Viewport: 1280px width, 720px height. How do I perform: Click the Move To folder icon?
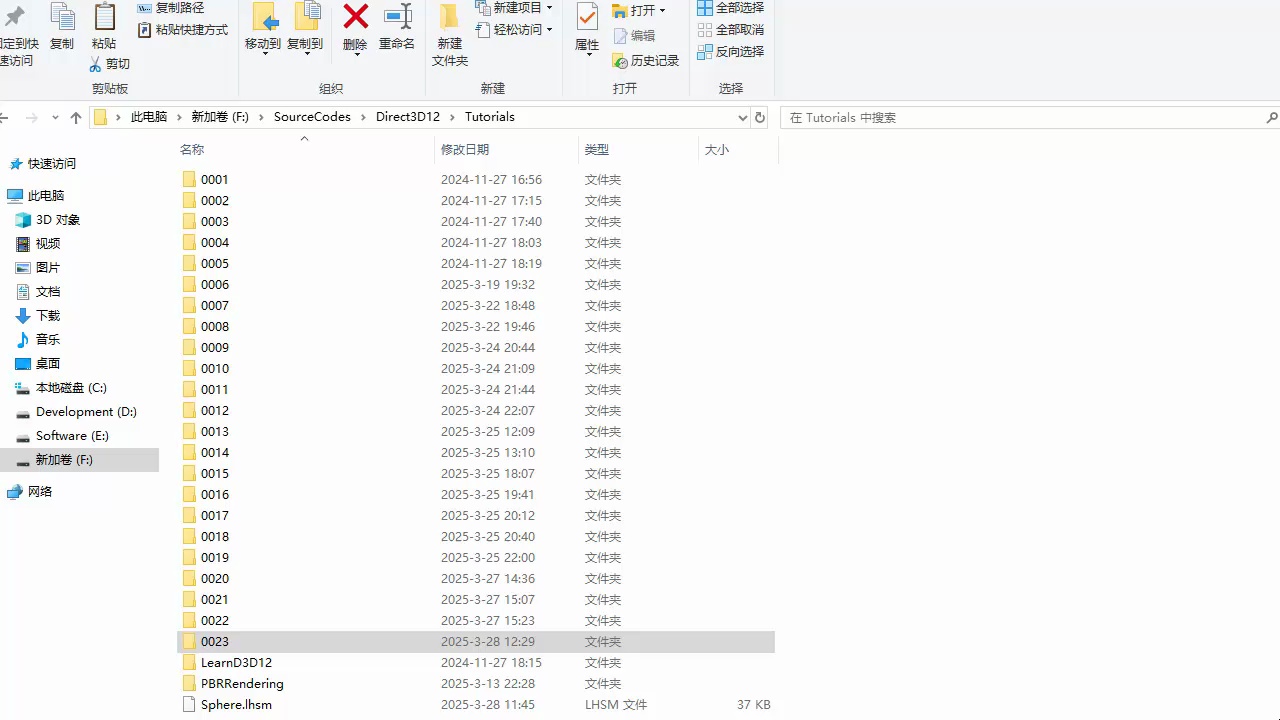[264, 18]
